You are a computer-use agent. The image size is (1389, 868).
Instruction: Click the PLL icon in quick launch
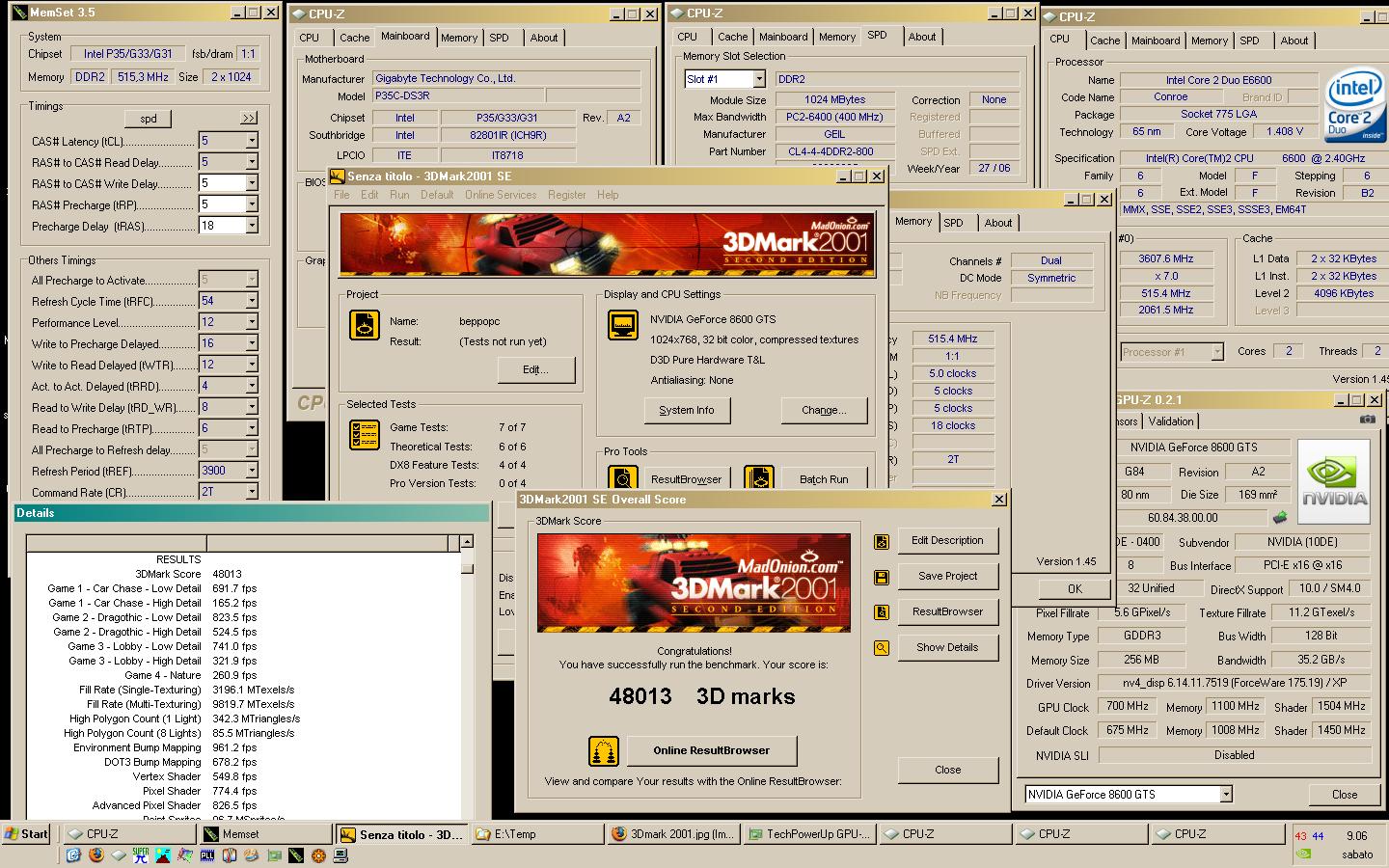click(207, 854)
